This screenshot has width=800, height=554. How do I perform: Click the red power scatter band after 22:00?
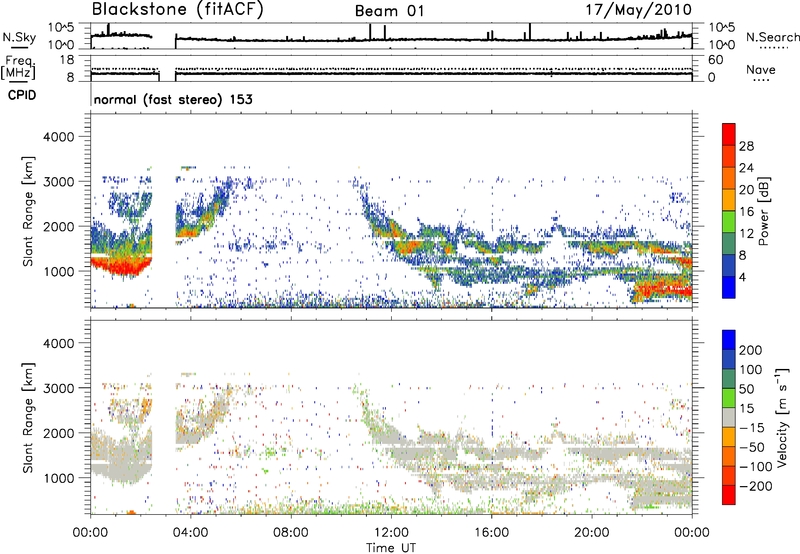662,291
